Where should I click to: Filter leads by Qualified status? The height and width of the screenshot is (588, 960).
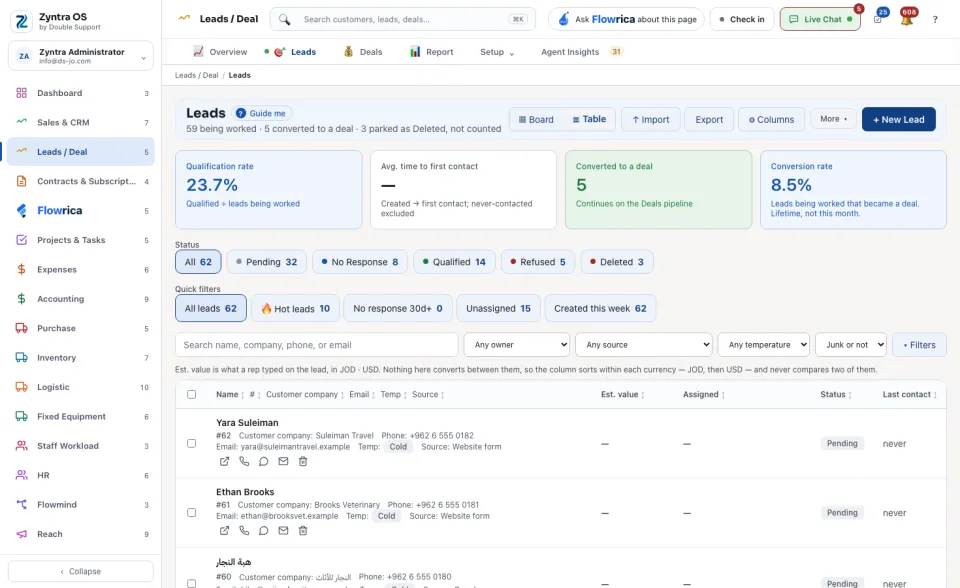pos(454,262)
